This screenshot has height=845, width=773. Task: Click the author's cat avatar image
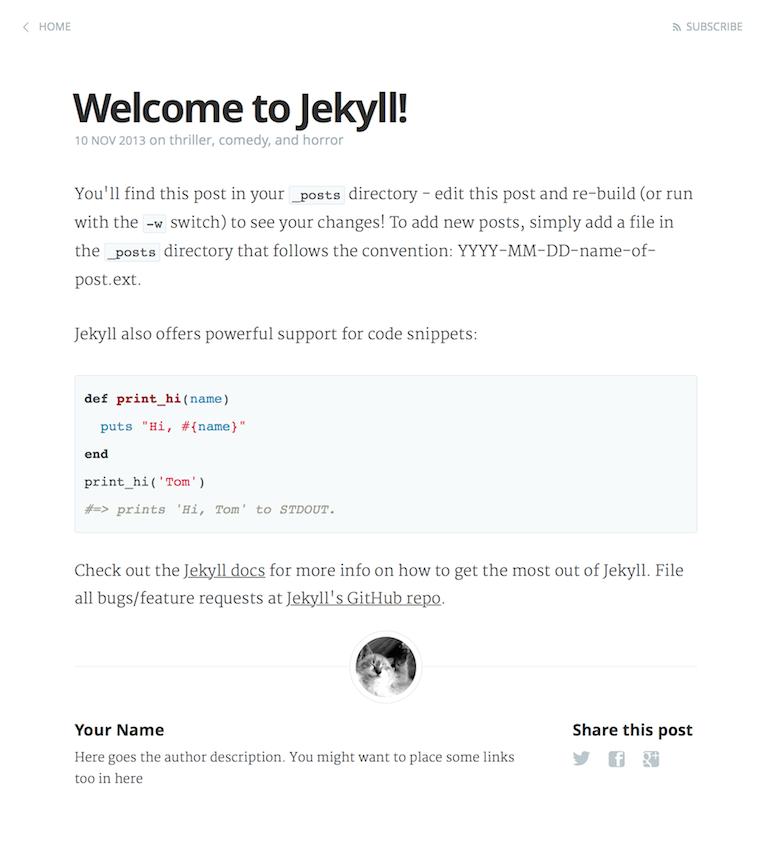click(x=386, y=667)
